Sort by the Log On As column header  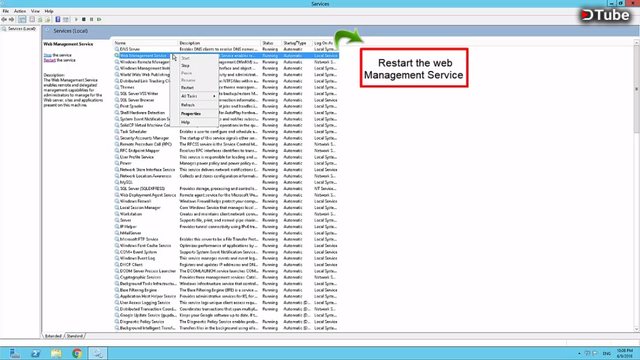tap(325, 43)
